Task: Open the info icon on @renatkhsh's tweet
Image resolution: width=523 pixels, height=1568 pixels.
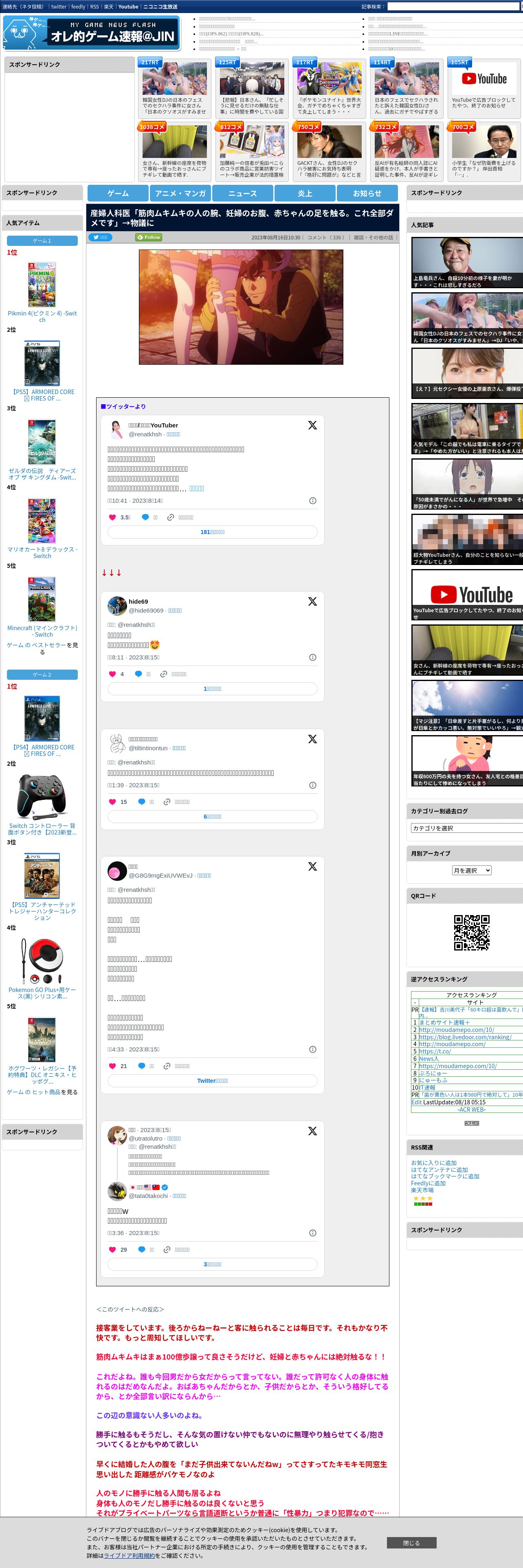Action: (312, 500)
